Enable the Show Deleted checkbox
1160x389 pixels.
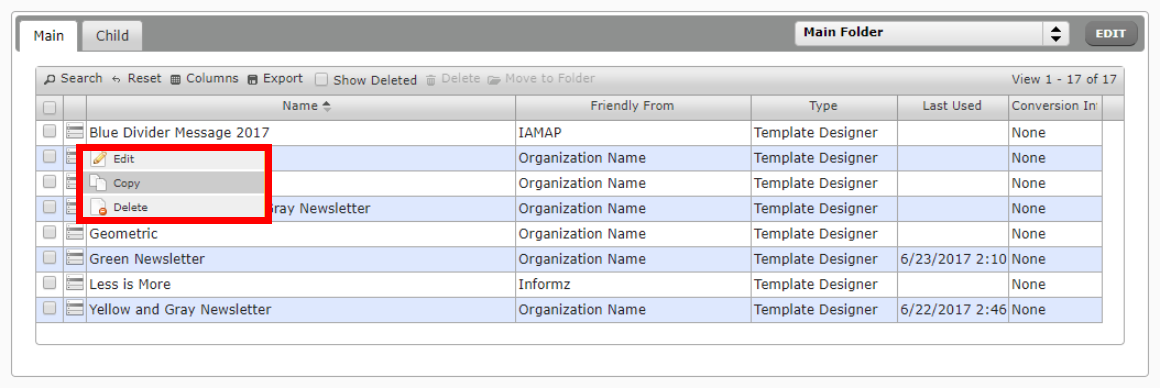coord(321,79)
